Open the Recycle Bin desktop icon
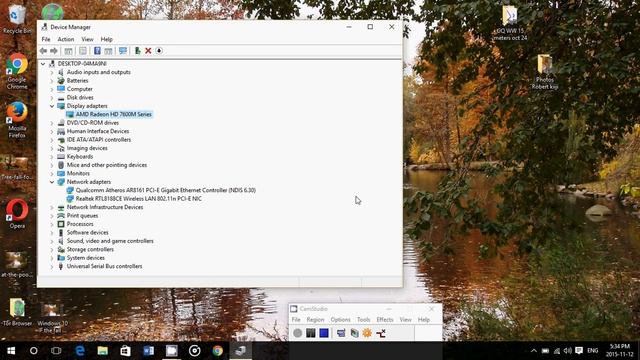 (17, 19)
